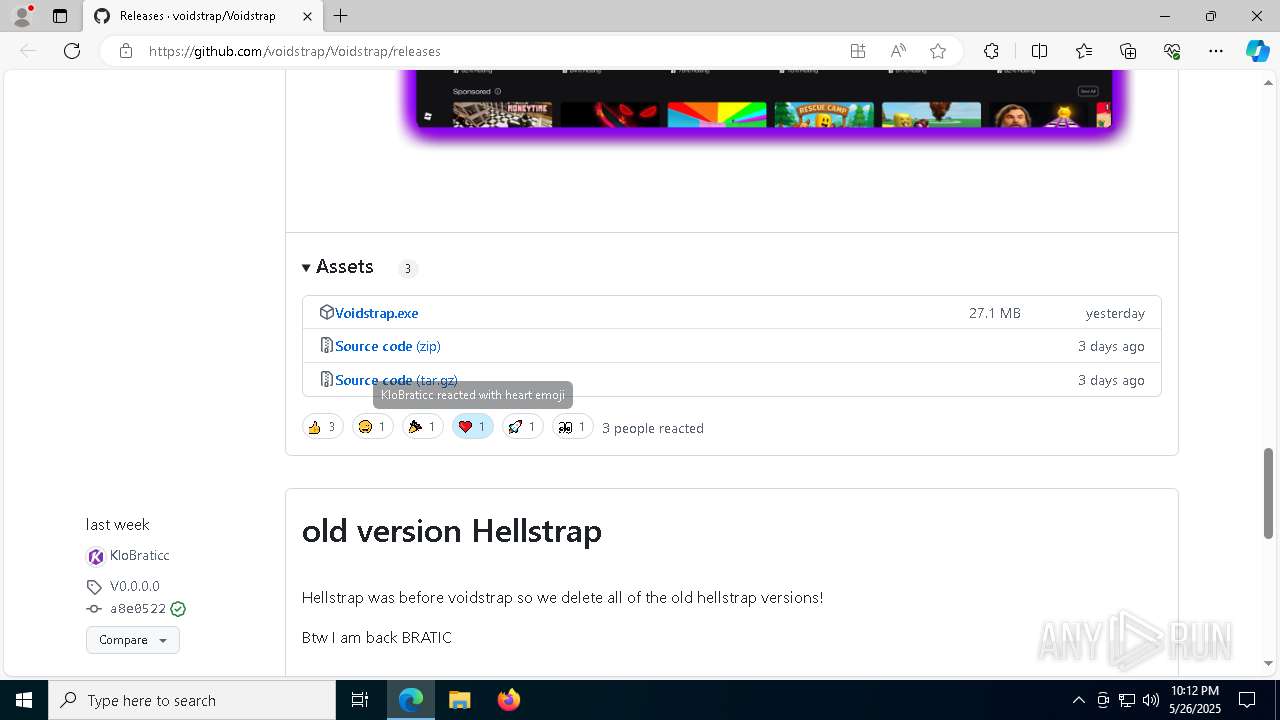This screenshot has width=1280, height=720.
Task: Toggle thumbs up reaction
Action: pyautogui.click(x=322, y=427)
